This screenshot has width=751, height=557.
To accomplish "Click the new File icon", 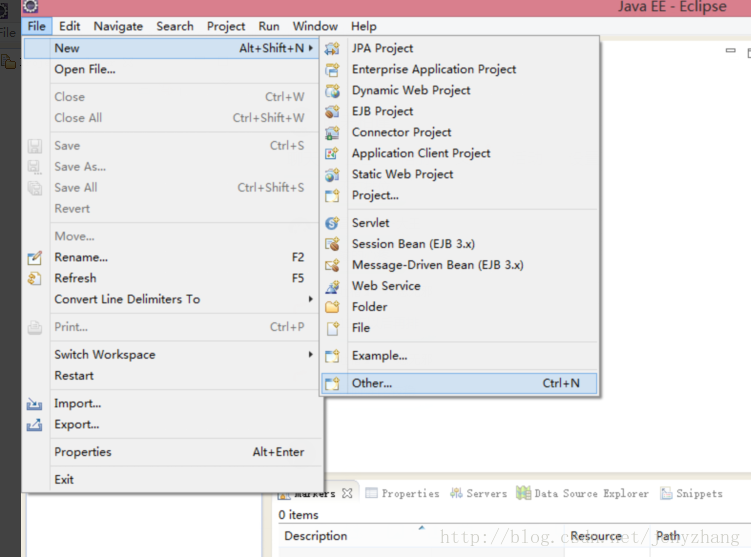I will click(332, 328).
